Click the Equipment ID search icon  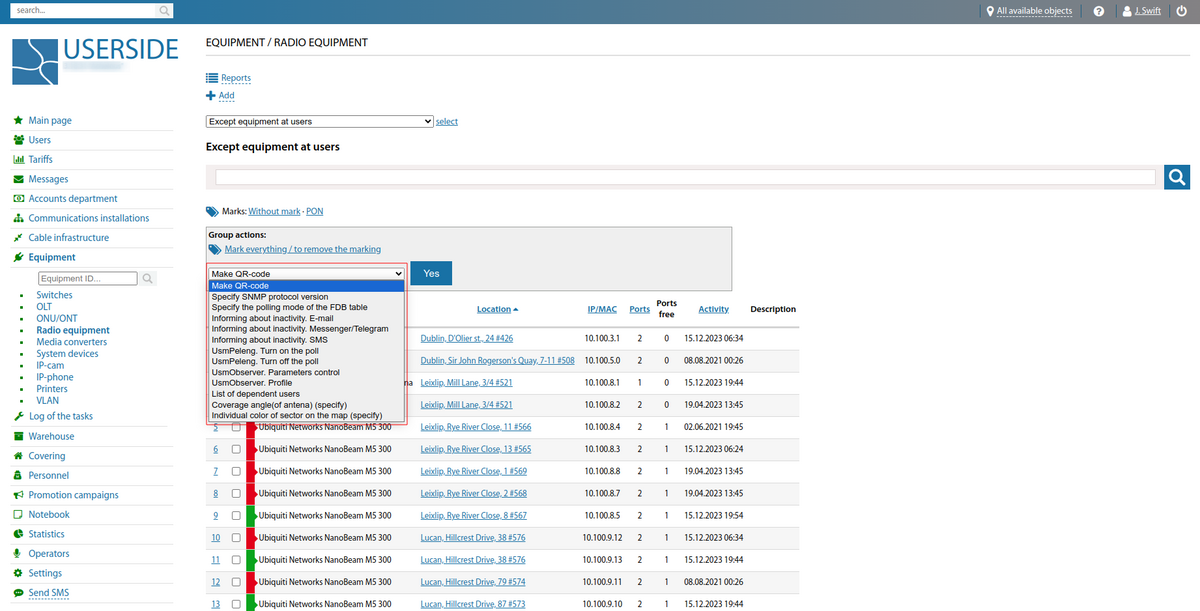[148, 279]
